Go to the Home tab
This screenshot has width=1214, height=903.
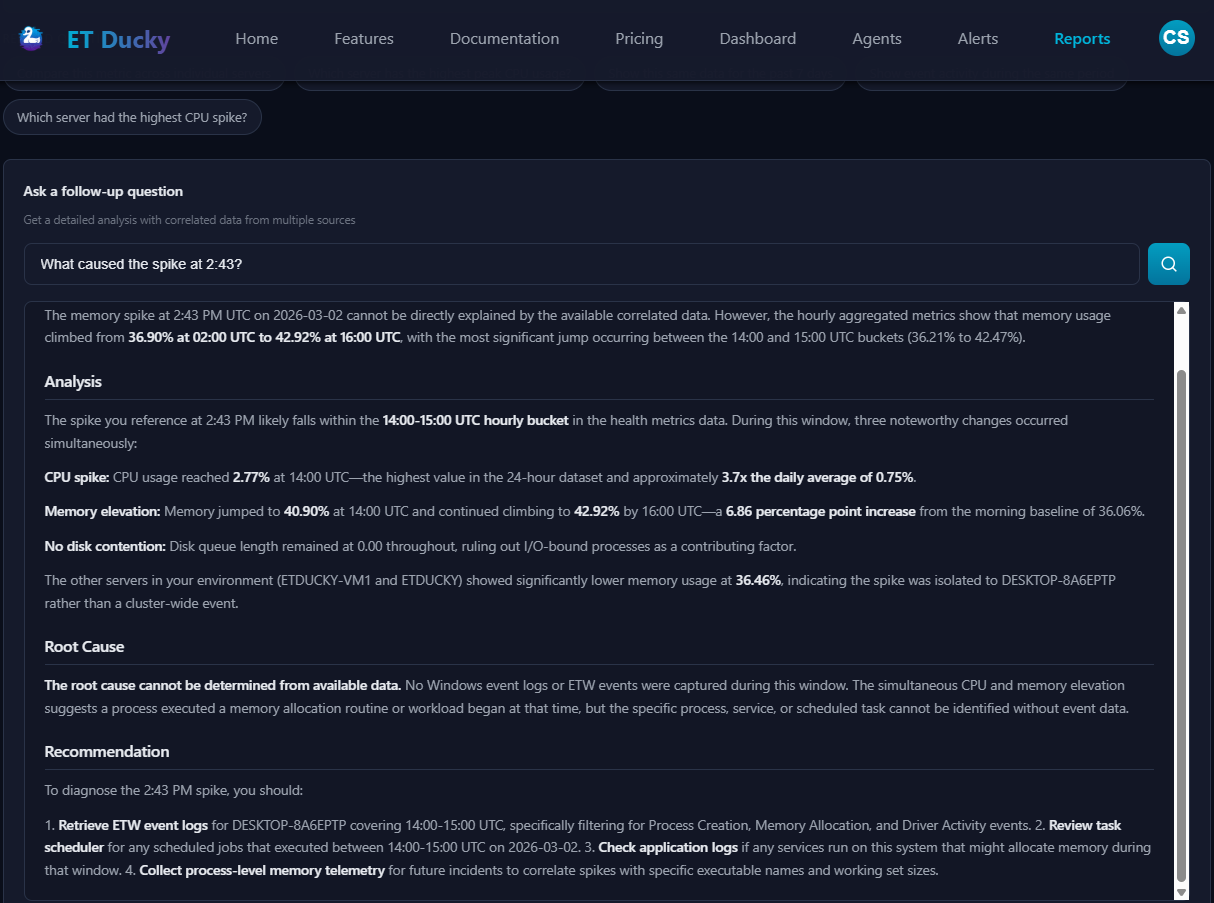tap(256, 38)
